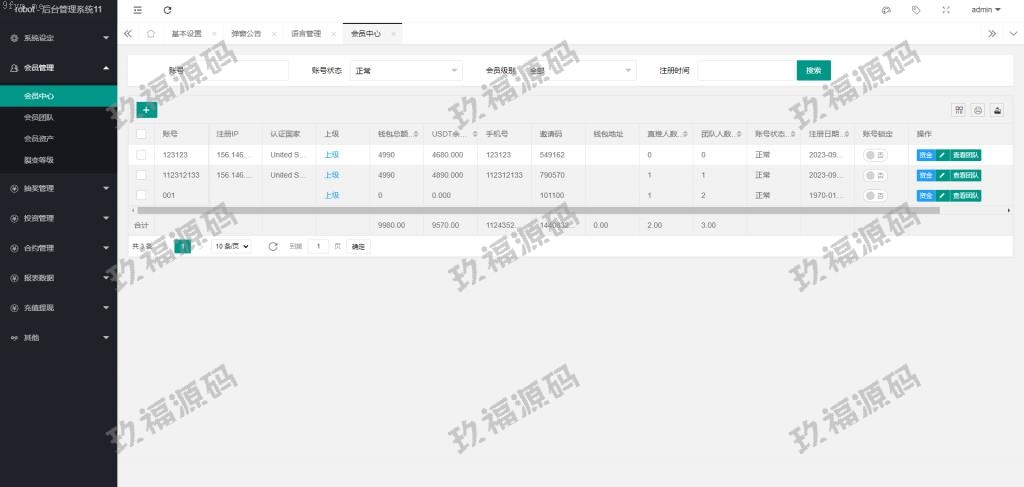
Task: Click the green 搜索 button
Action: [813, 71]
